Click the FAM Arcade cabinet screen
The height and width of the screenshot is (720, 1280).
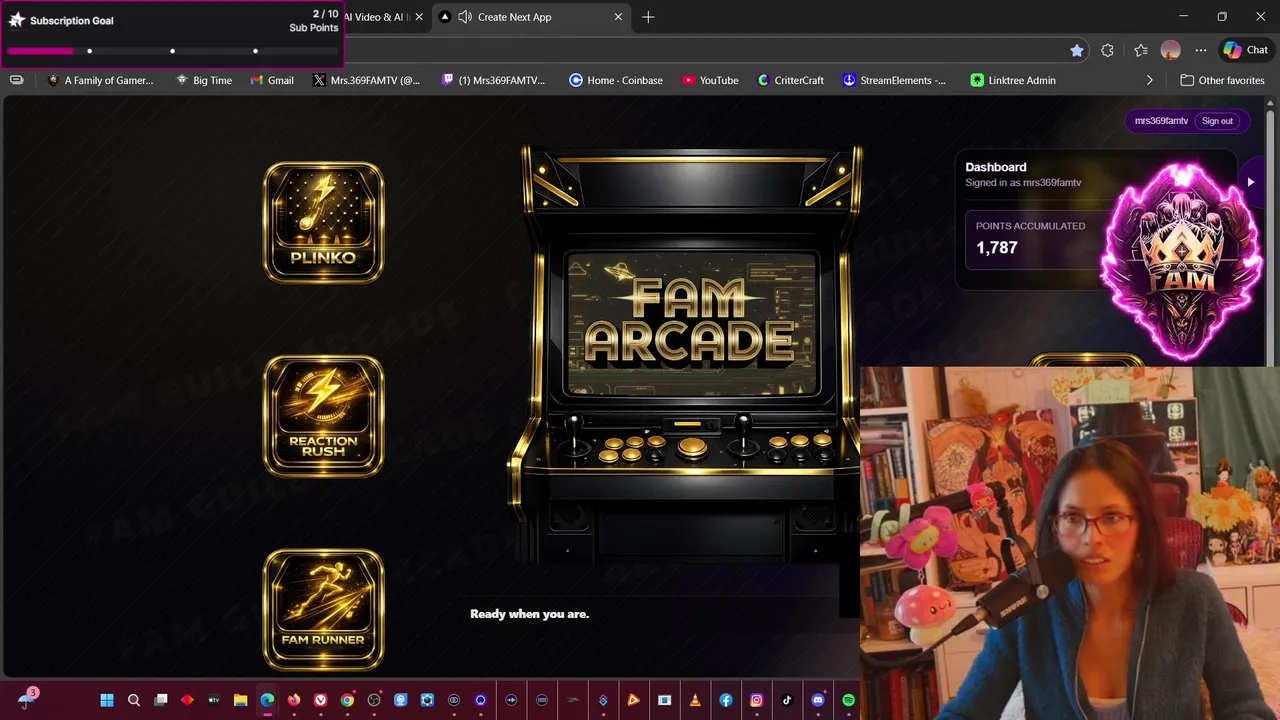click(x=692, y=323)
